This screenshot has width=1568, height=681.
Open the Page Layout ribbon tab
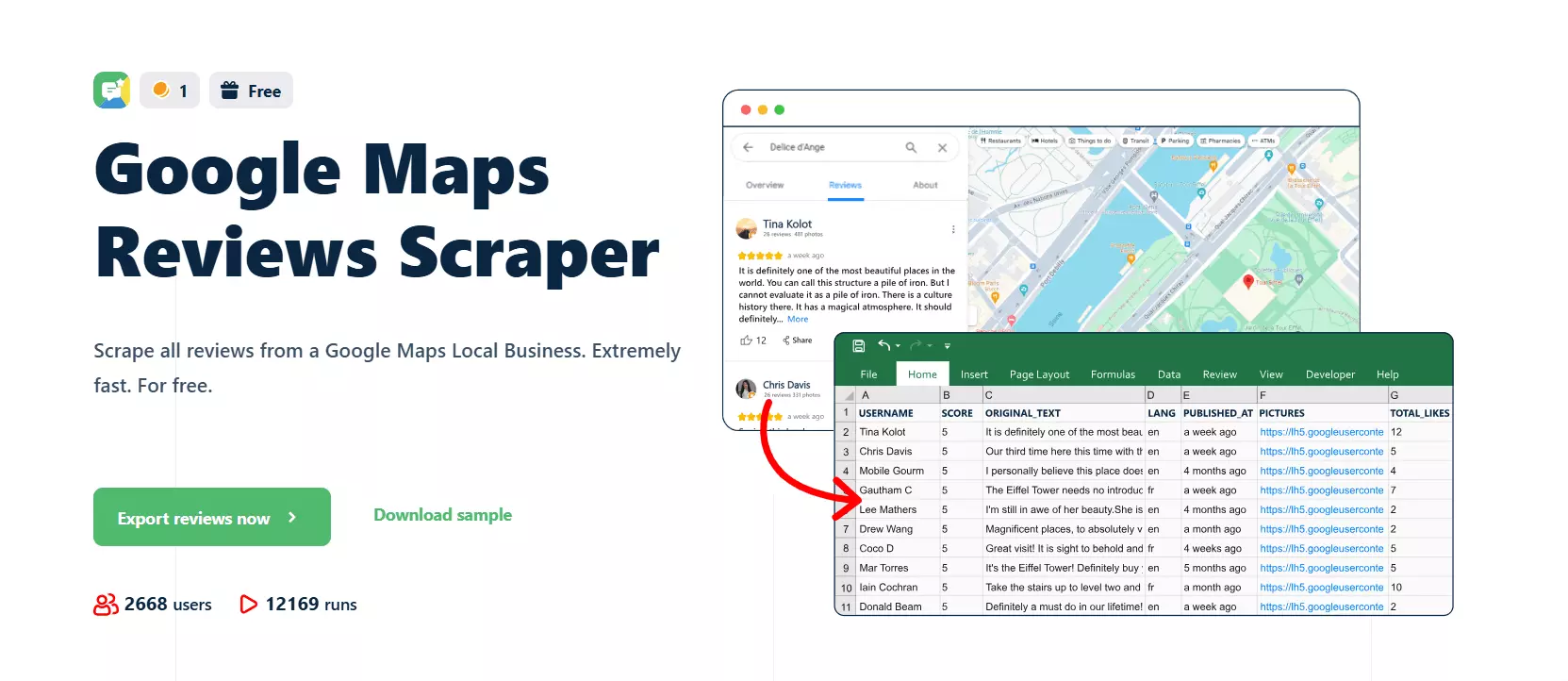pos(1039,374)
